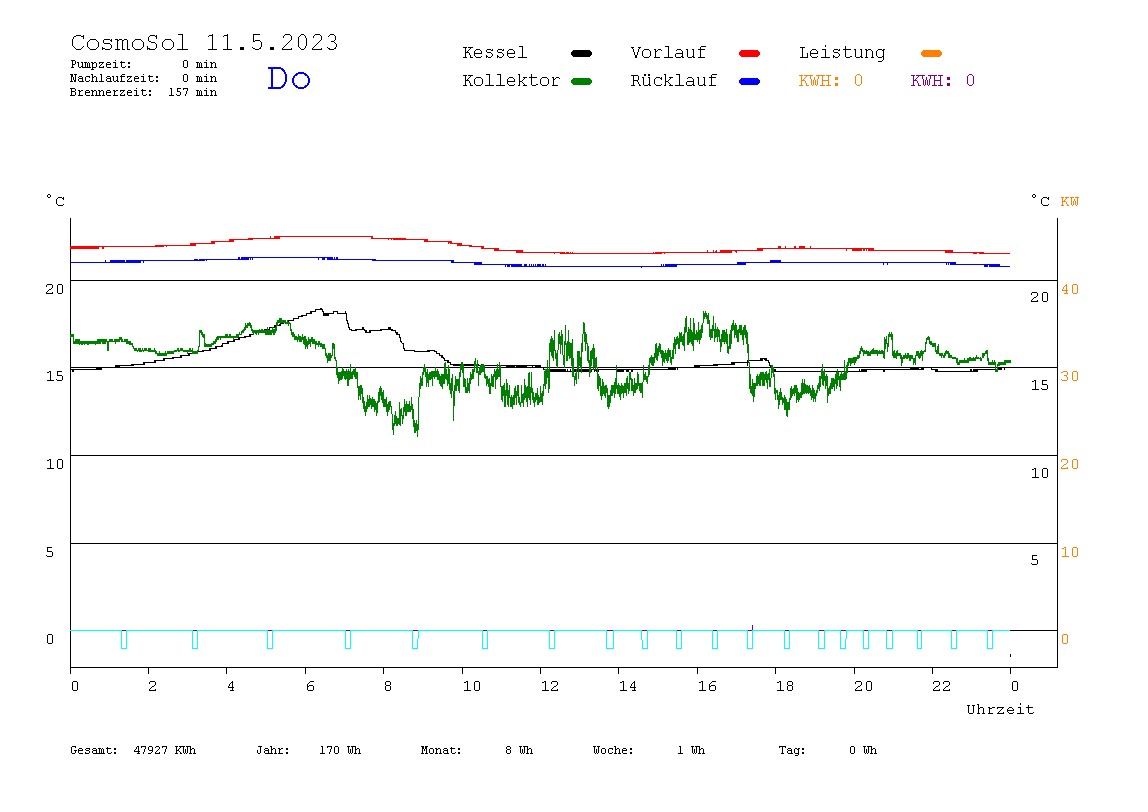Select the "Nachlaufzeit:" label
1148x812 pixels.
[x=115, y=78]
